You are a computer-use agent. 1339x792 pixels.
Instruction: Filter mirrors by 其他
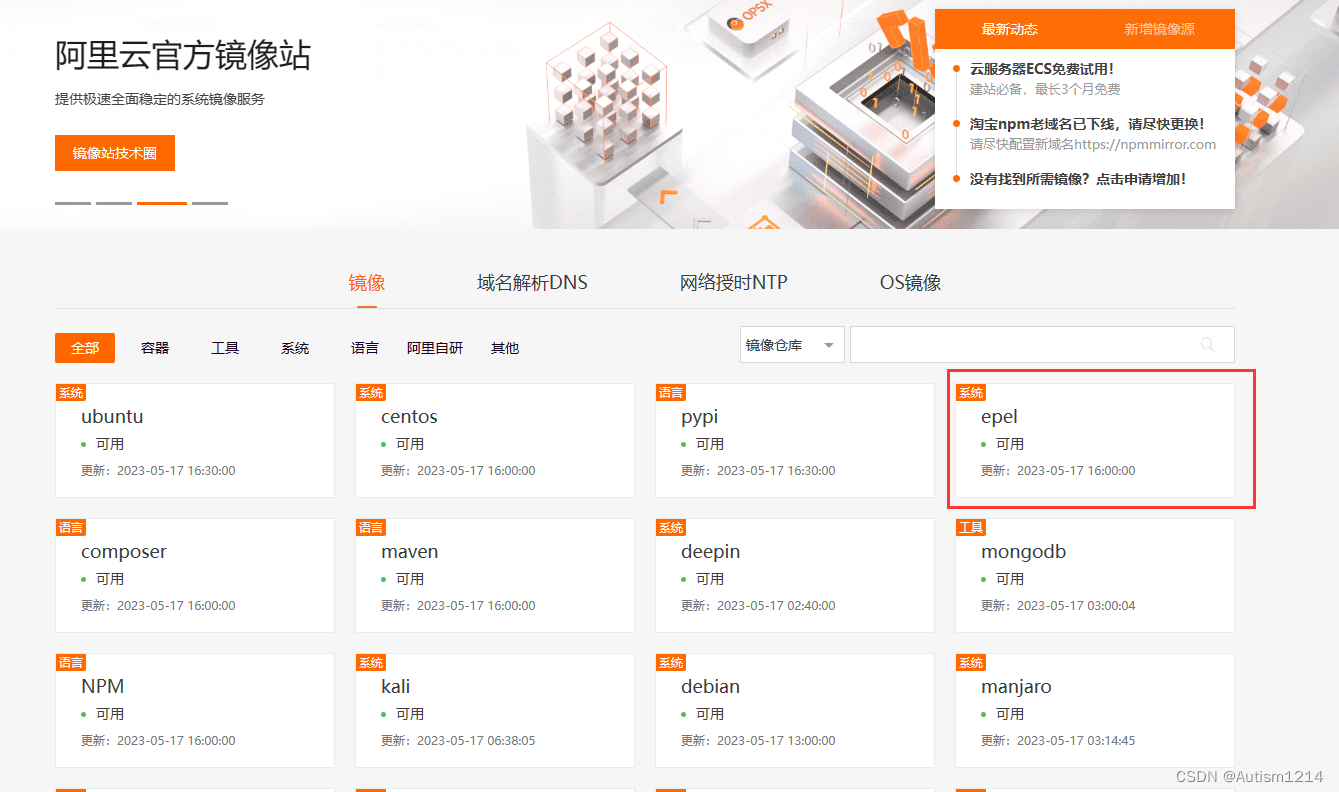tap(505, 348)
